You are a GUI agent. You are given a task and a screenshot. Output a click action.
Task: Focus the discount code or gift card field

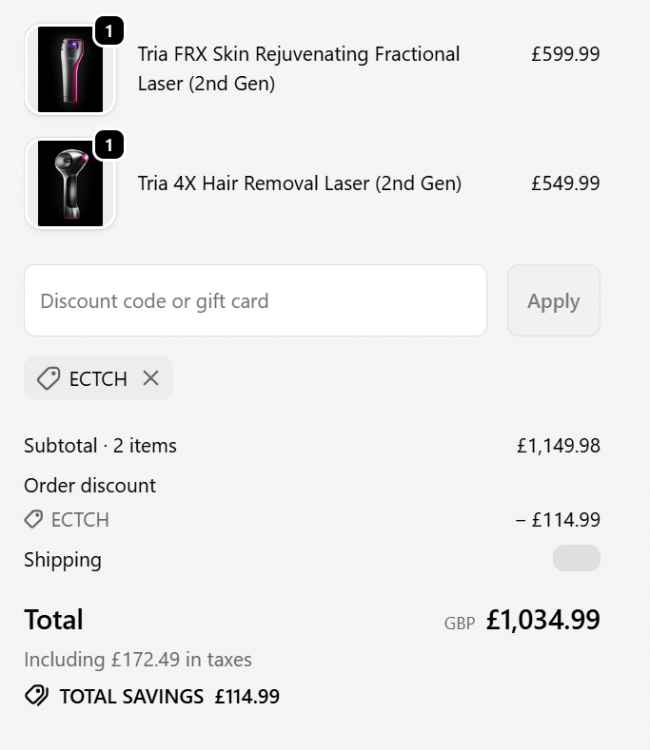click(x=255, y=301)
